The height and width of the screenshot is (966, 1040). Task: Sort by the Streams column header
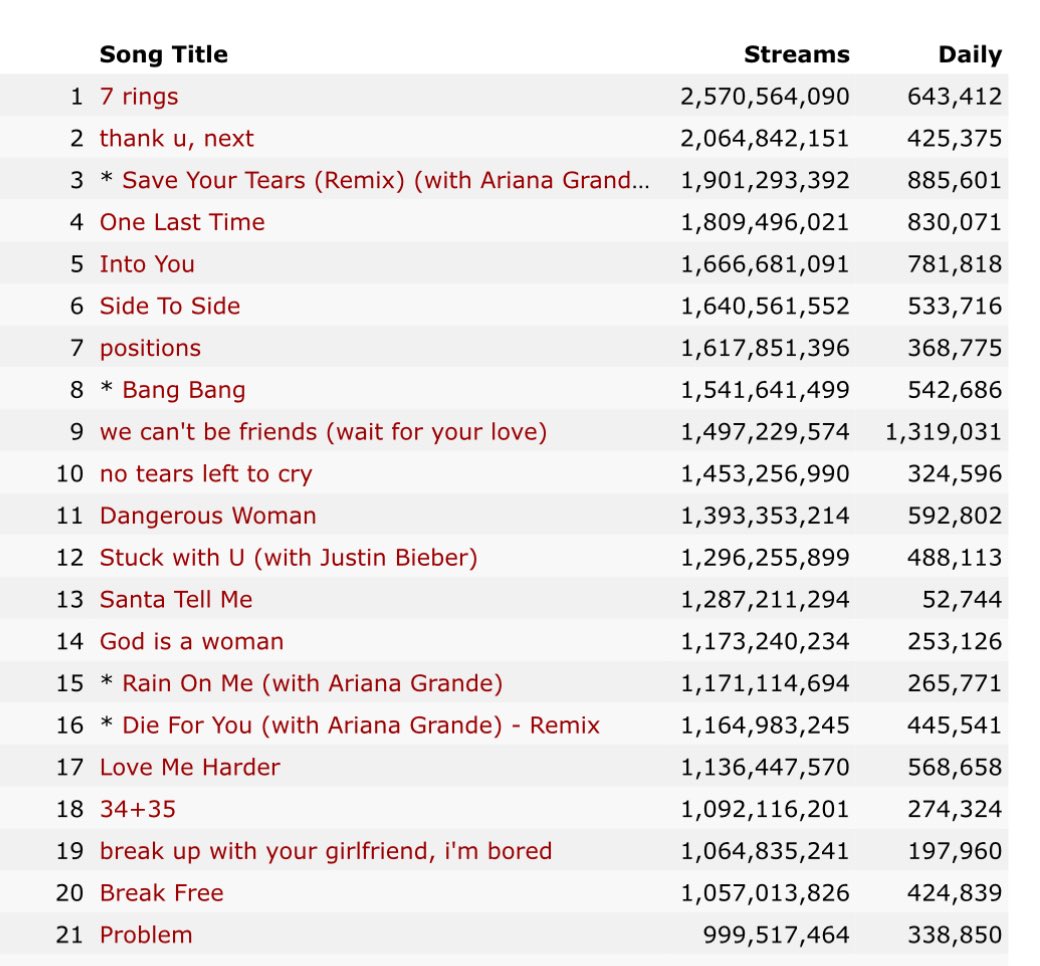point(797,54)
